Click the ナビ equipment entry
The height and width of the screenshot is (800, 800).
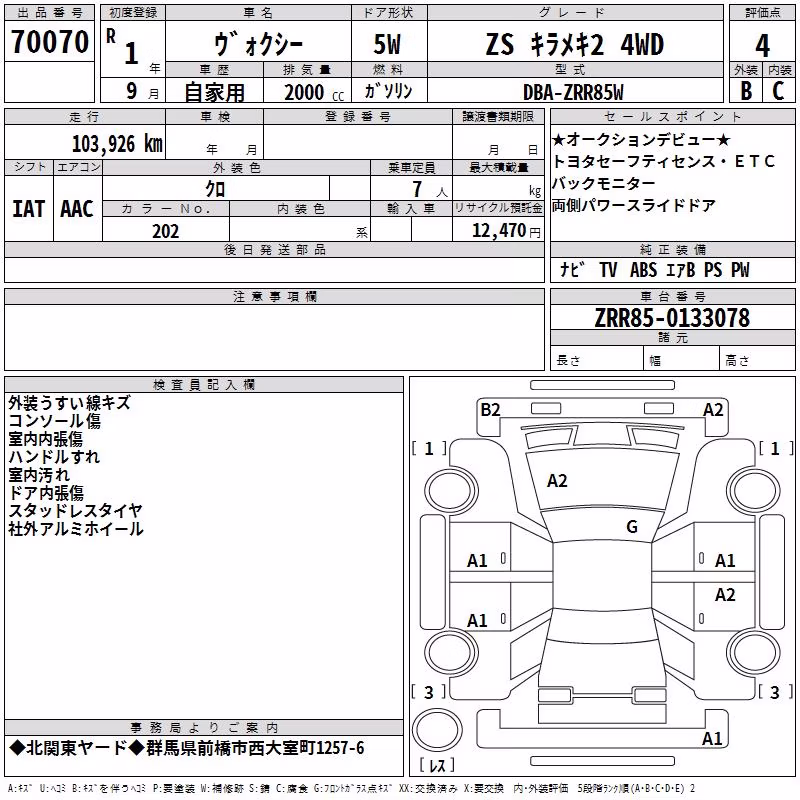point(571,270)
